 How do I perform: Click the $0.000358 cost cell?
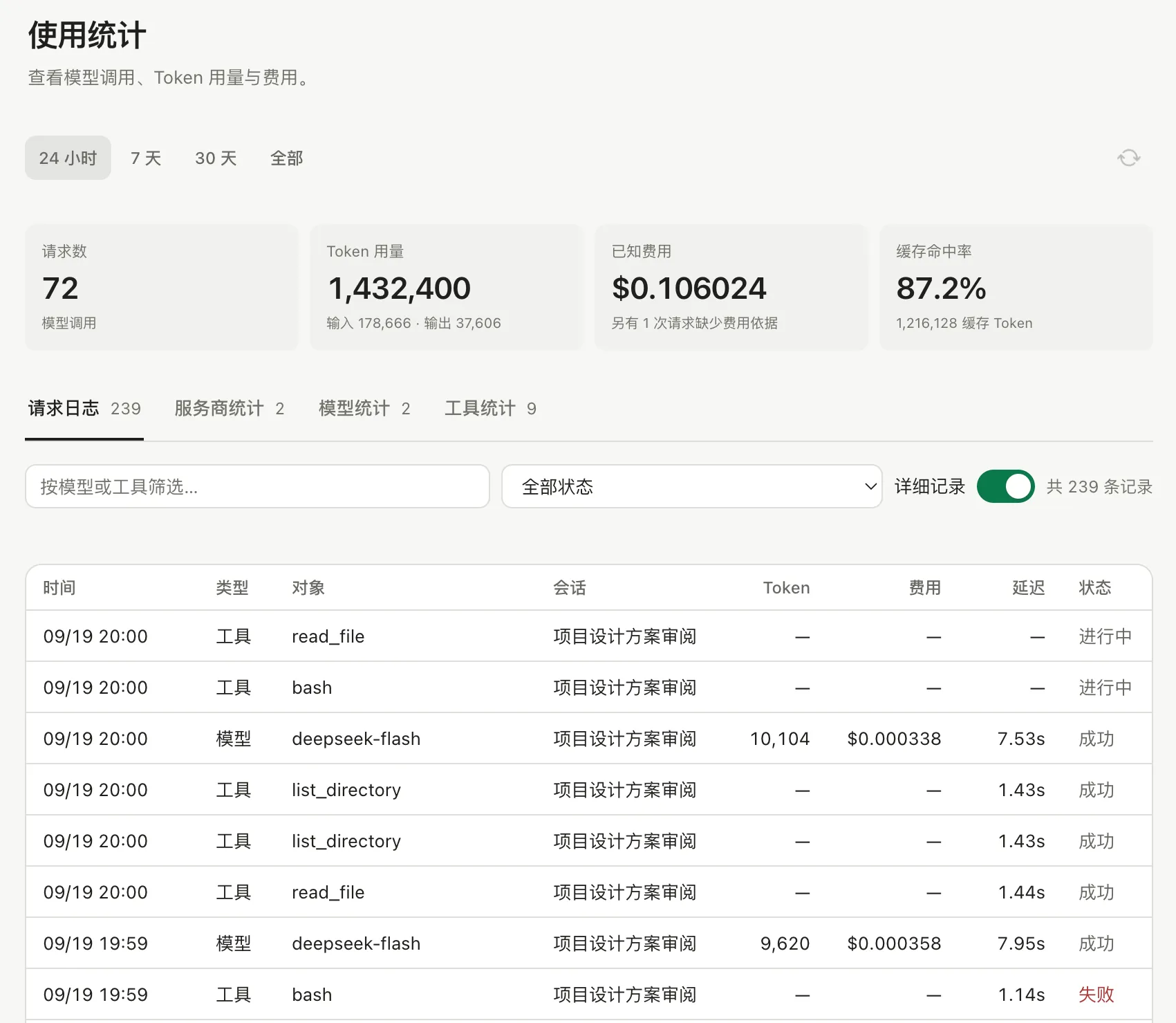pyautogui.click(x=894, y=943)
